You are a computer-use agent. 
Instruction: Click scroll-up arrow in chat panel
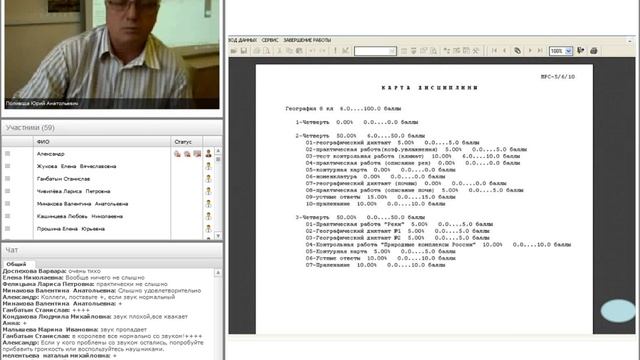[218, 272]
